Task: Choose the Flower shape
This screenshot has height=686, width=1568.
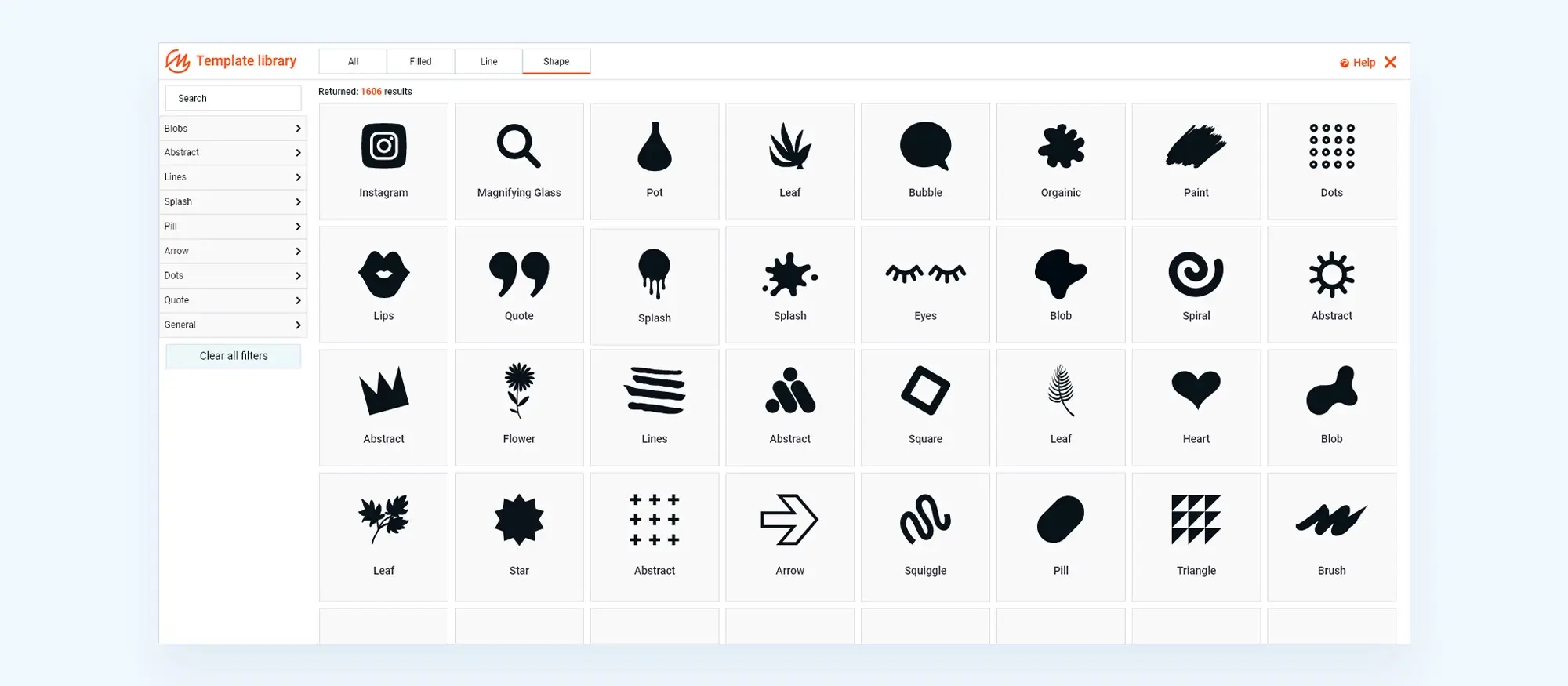Action: coord(519,408)
